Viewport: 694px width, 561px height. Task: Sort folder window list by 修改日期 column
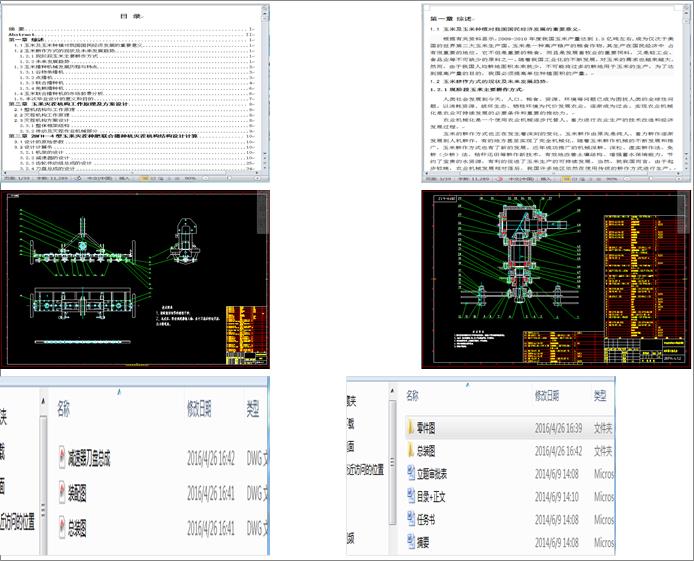point(547,396)
